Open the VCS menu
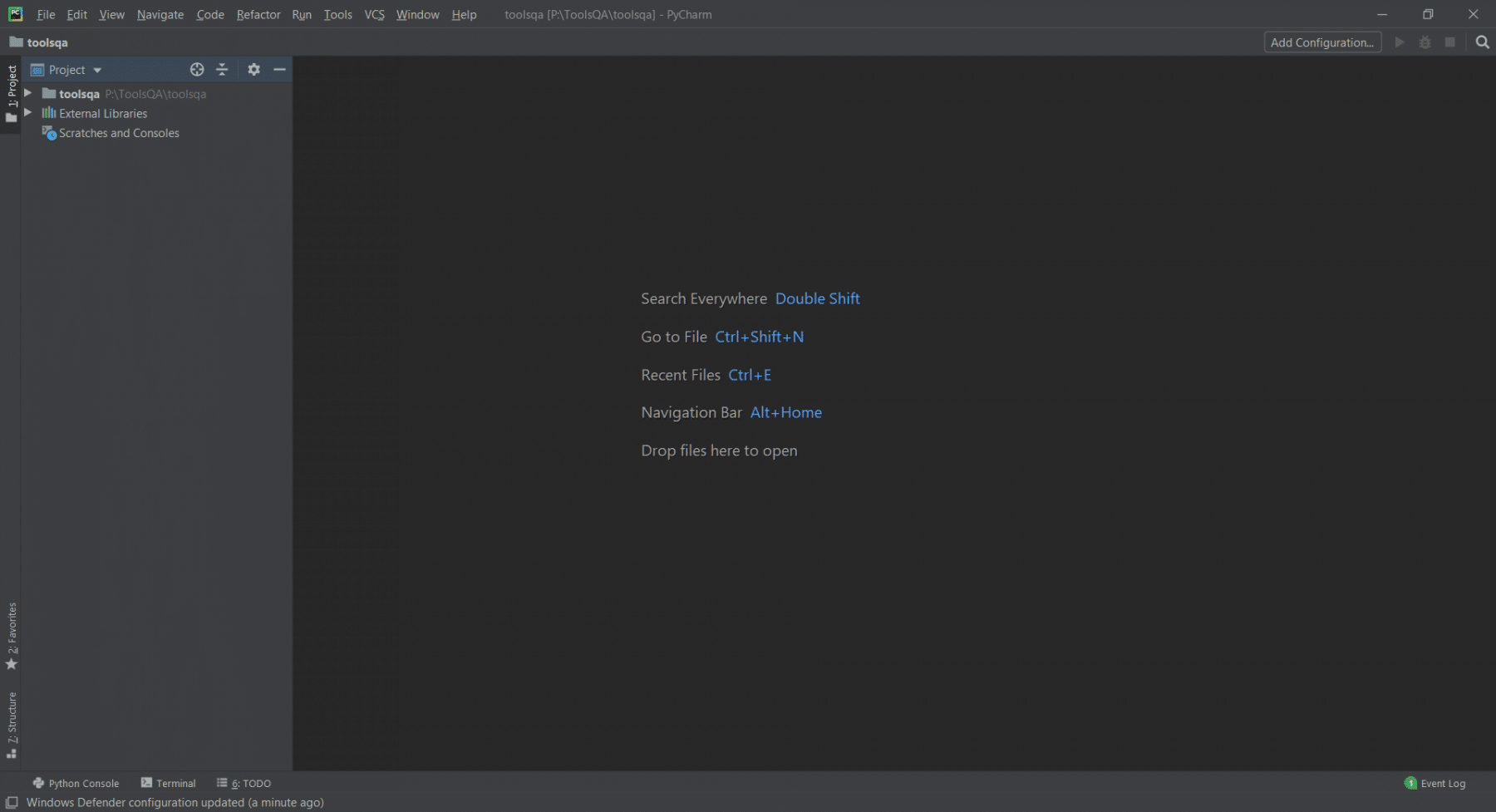The height and width of the screenshot is (812, 1496). [375, 14]
